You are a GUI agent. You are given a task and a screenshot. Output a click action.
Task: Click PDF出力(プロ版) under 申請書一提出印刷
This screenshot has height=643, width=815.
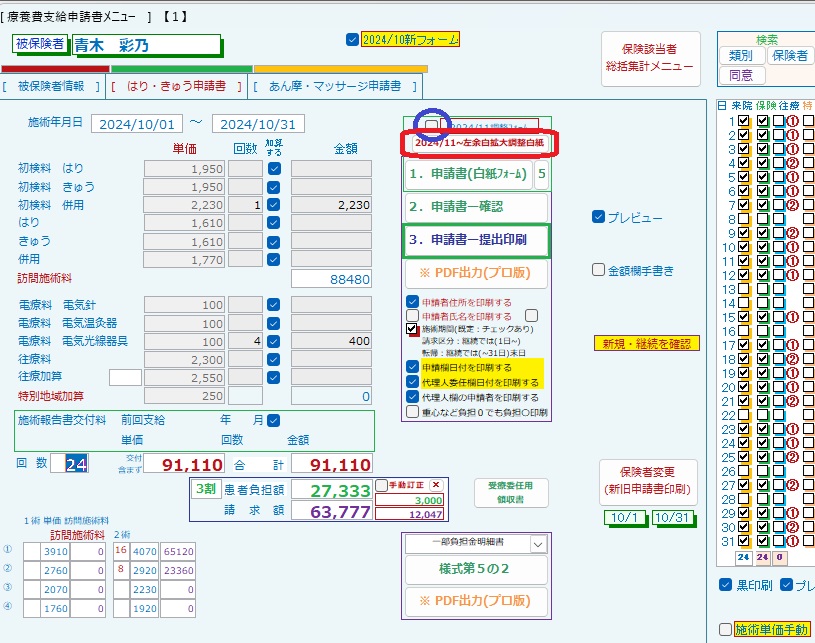click(x=476, y=273)
